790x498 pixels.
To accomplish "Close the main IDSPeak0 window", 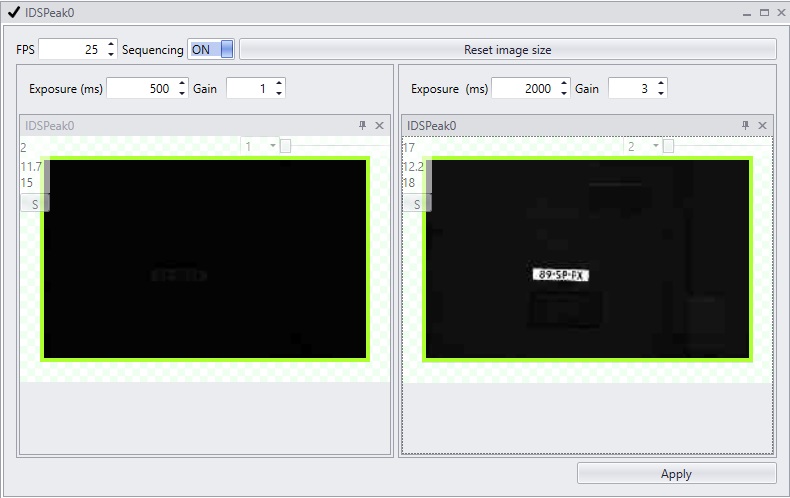I will 781,13.
